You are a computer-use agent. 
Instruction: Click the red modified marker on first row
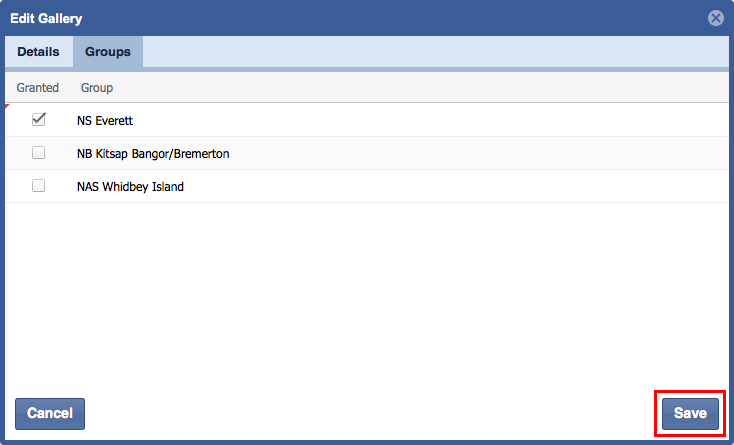pyautogui.click(x=8, y=106)
